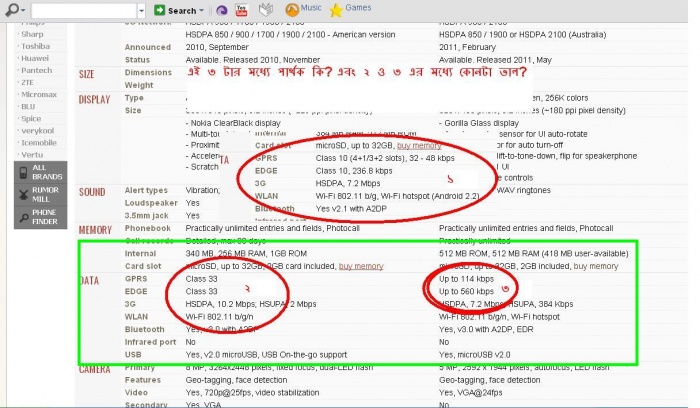Click the USB row label
This screenshot has width=700, height=408.
pyautogui.click(x=133, y=355)
